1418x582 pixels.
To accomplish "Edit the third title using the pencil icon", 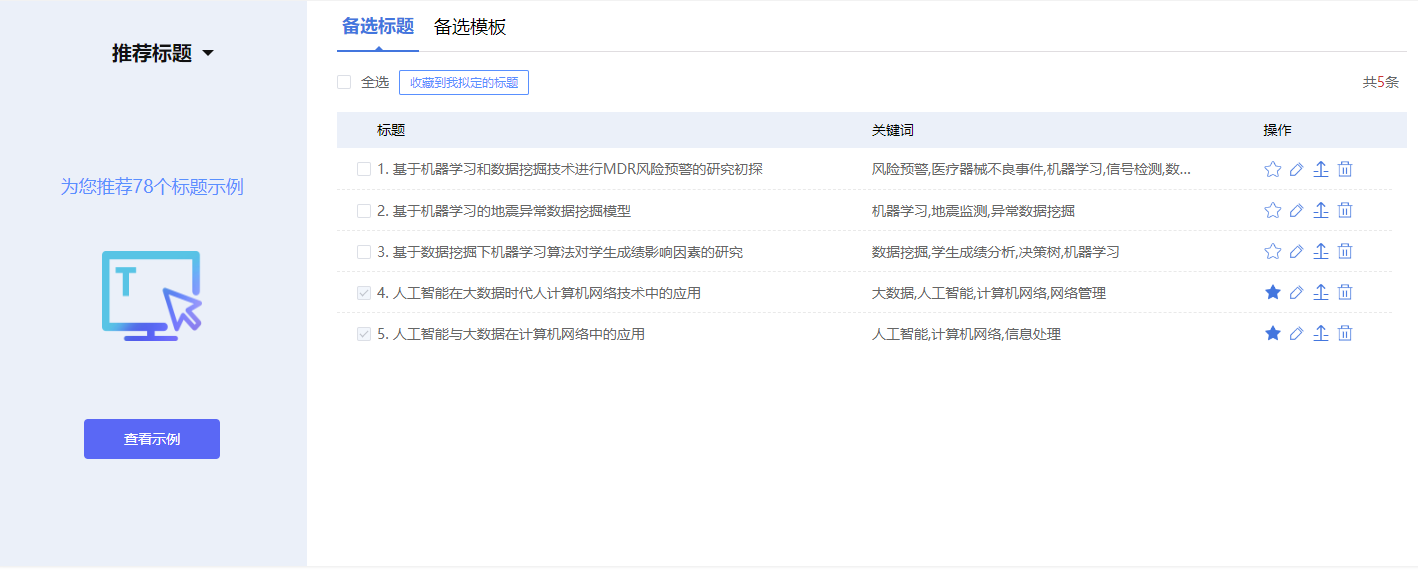I will 1296,251.
